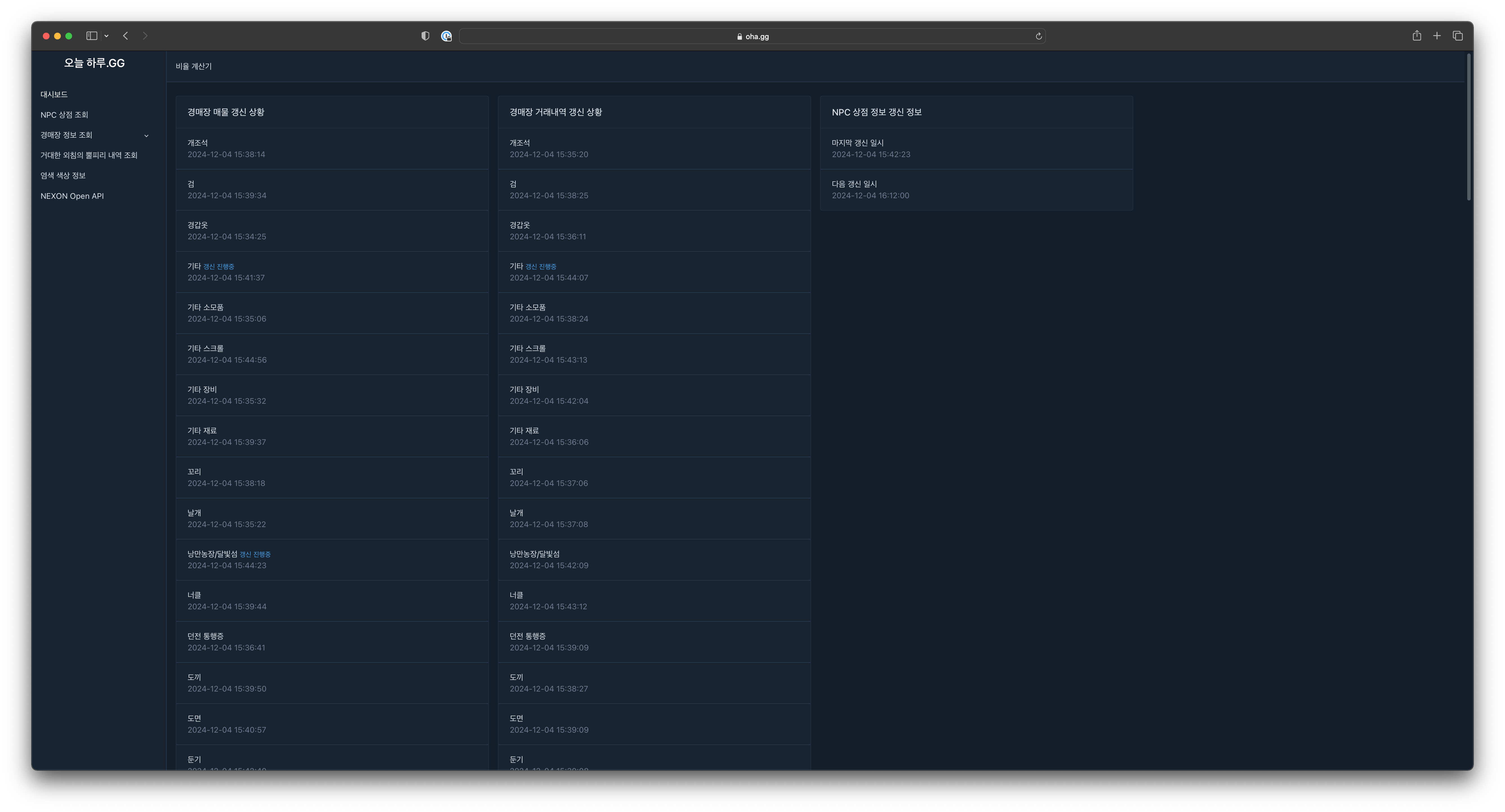The image size is (1505, 812).
Task: Click the 오늘 하루.GG site logo
Action: tap(94, 63)
